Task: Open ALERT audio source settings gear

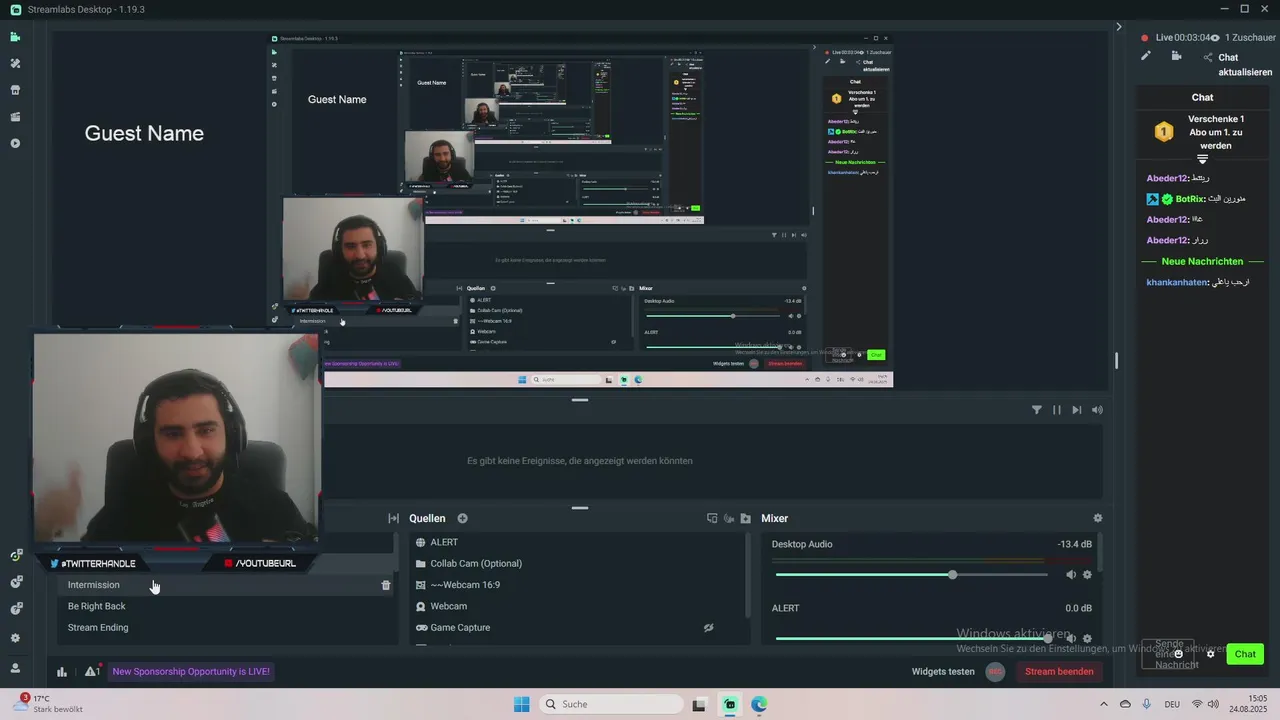Action: (x=1087, y=638)
